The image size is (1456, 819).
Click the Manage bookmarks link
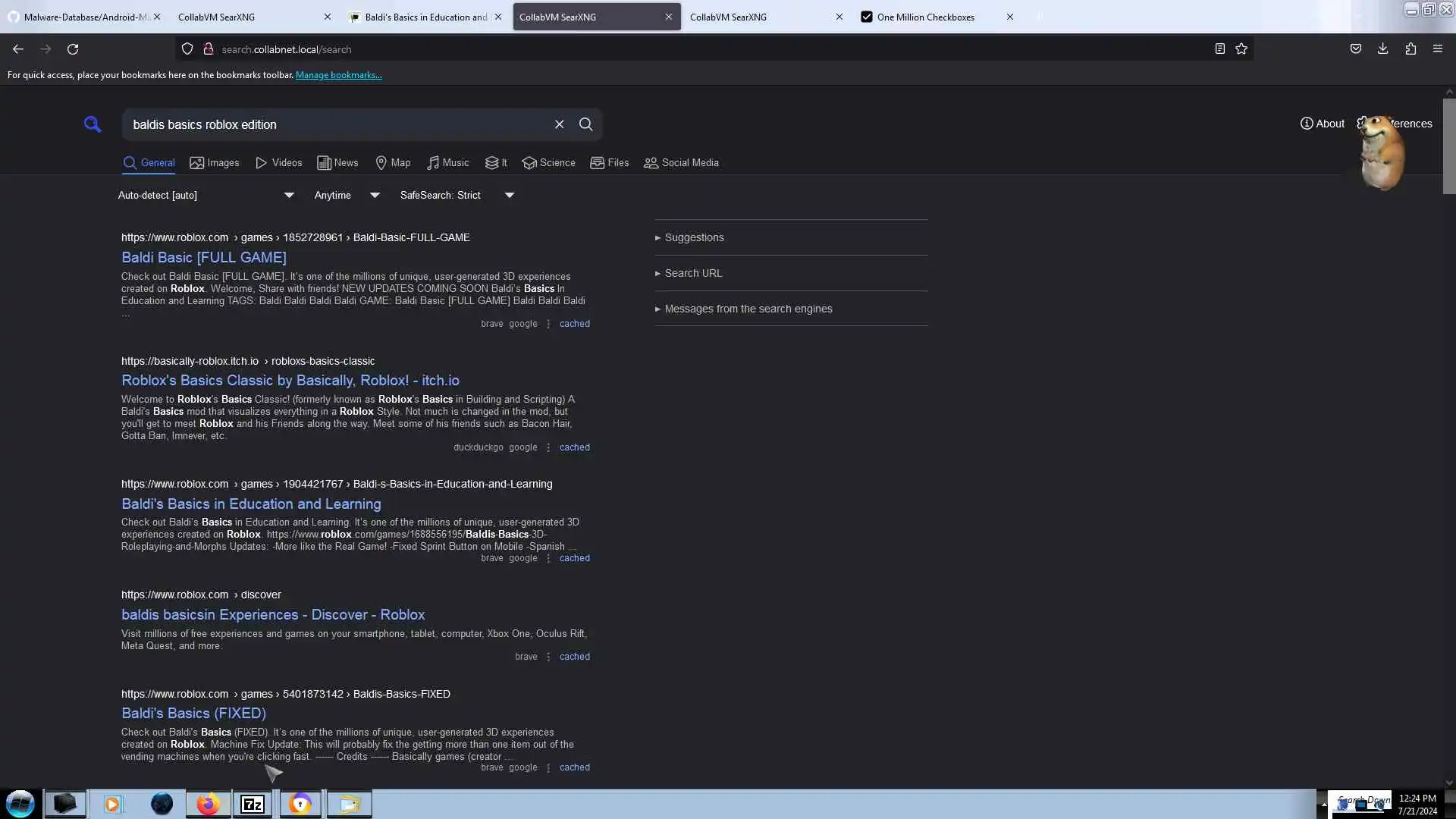click(338, 75)
